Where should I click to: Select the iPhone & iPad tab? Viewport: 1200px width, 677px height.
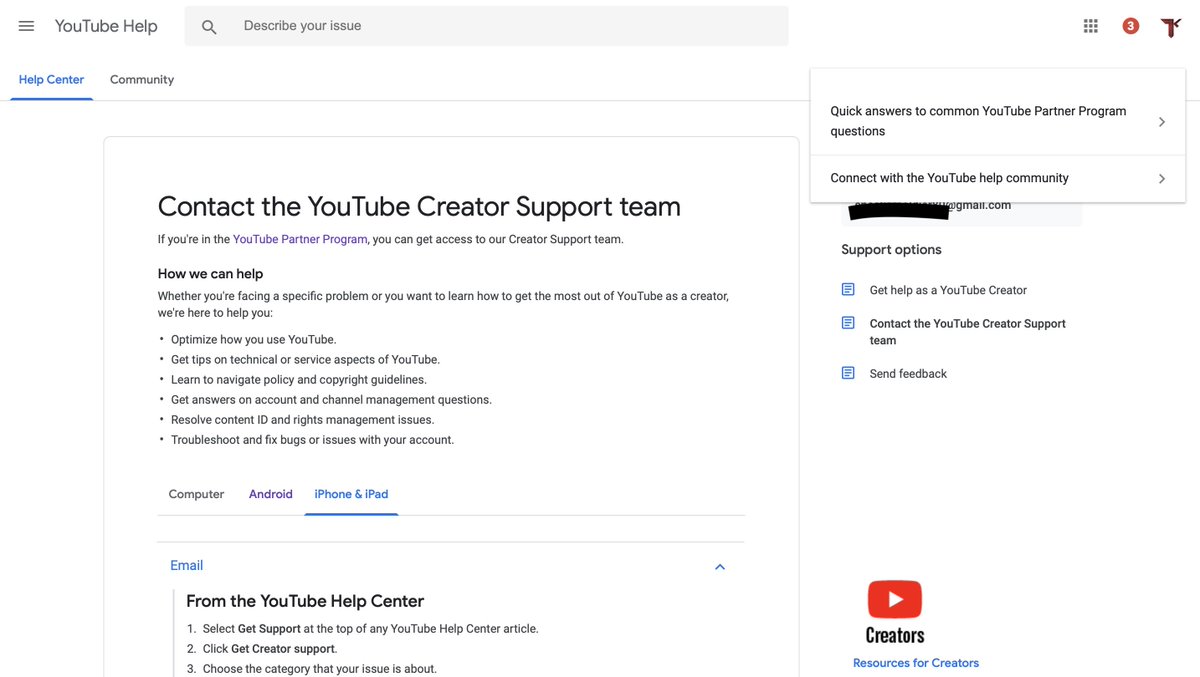(x=351, y=494)
